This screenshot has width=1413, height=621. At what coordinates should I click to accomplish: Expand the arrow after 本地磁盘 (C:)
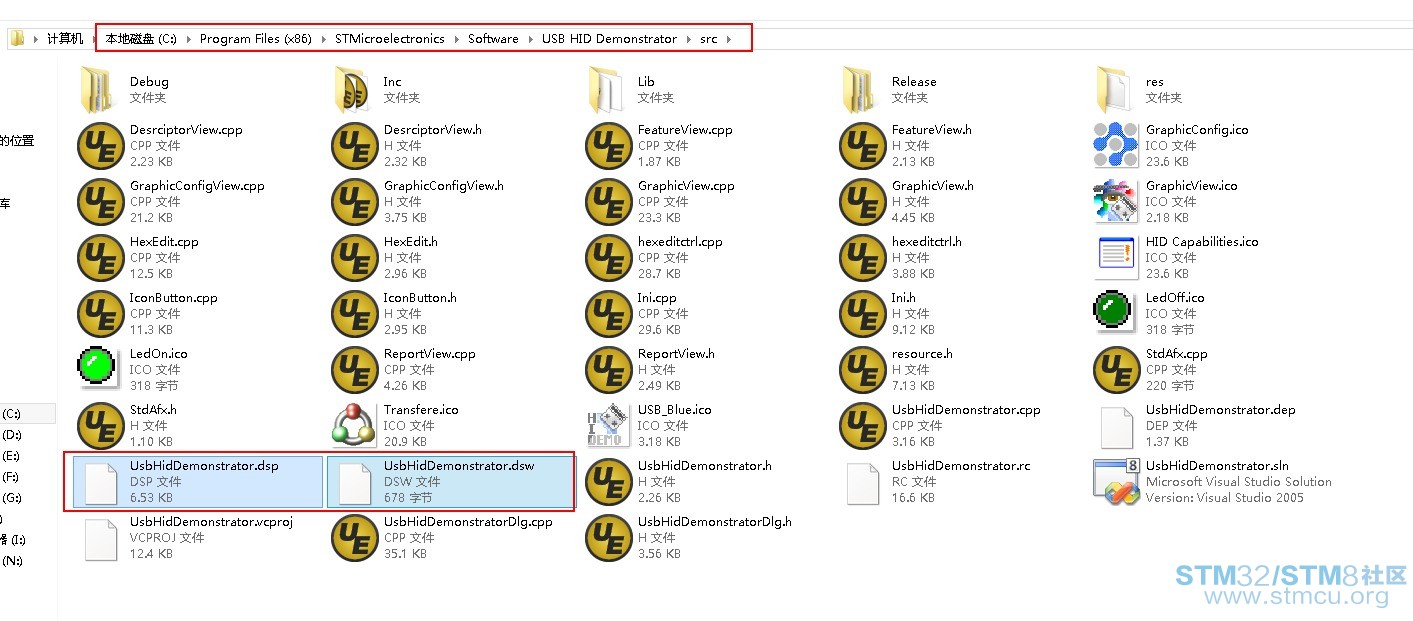tap(187, 39)
